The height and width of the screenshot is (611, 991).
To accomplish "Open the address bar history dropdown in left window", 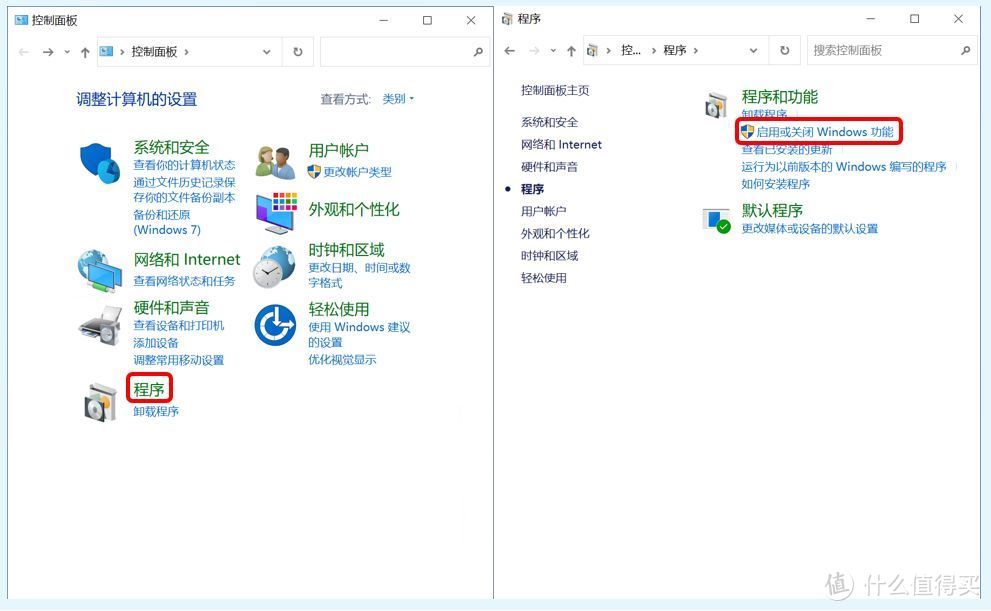I will click(265, 51).
